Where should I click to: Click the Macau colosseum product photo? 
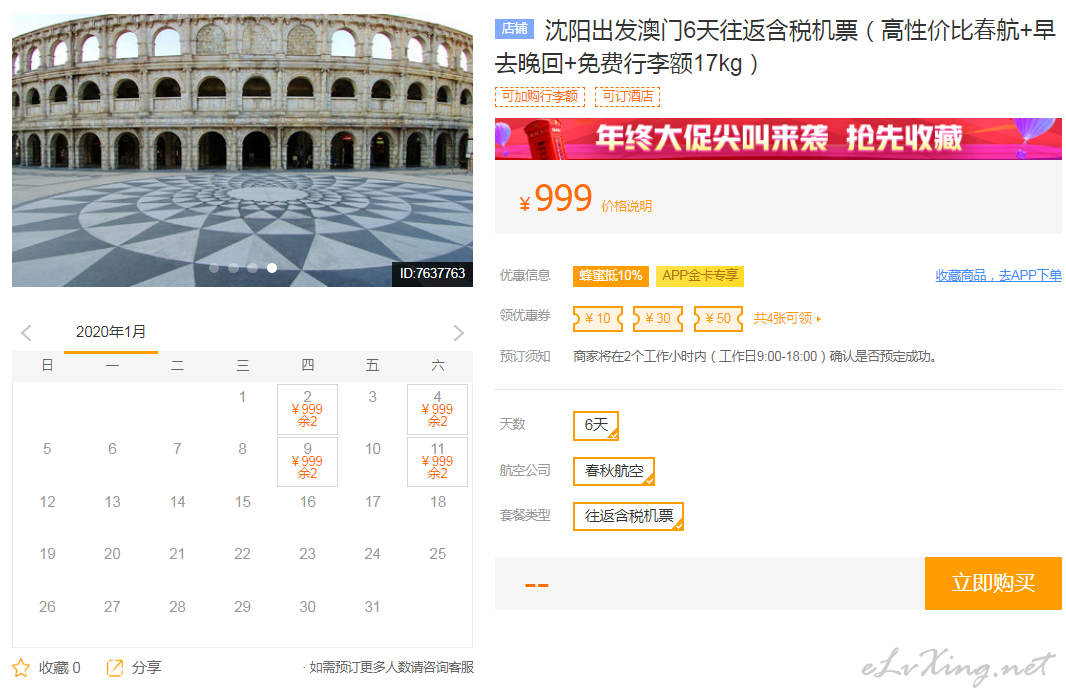point(242,150)
